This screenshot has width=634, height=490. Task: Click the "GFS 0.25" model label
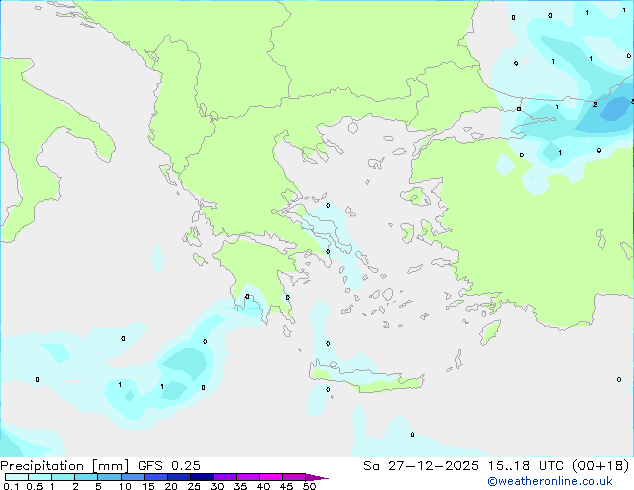coord(169,466)
